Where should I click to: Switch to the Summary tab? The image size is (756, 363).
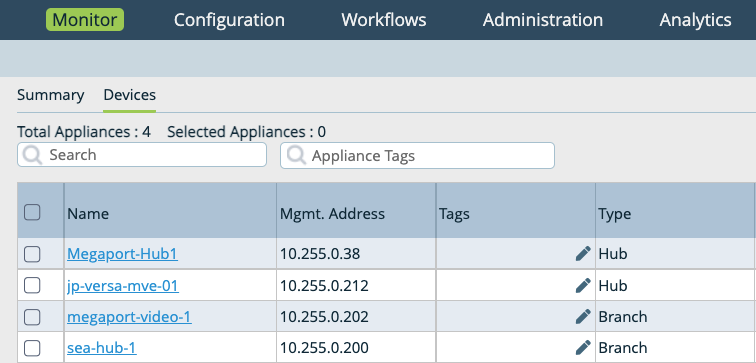[x=51, y=95]
